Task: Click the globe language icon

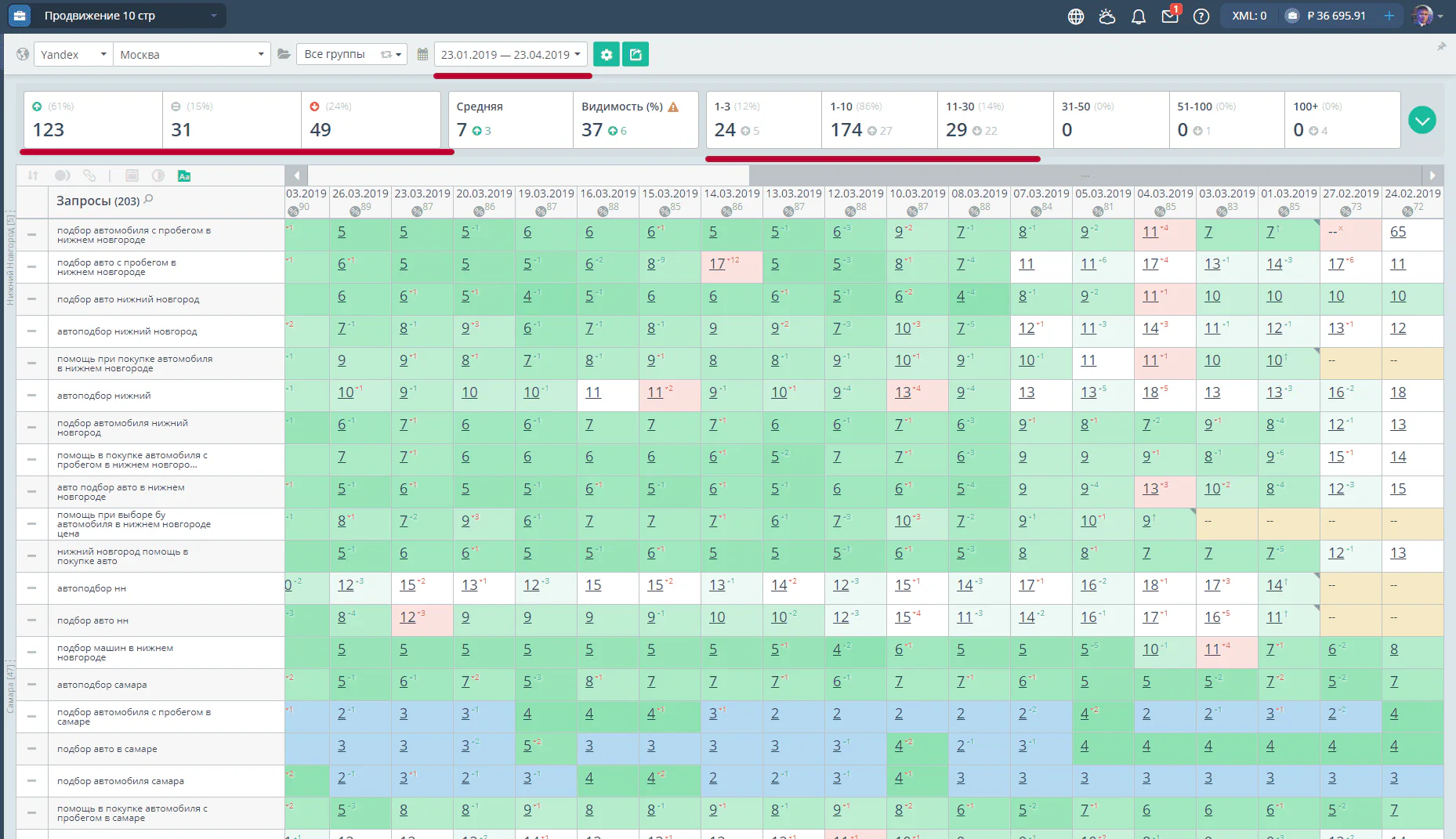Action: click(x=1076, y=16)
